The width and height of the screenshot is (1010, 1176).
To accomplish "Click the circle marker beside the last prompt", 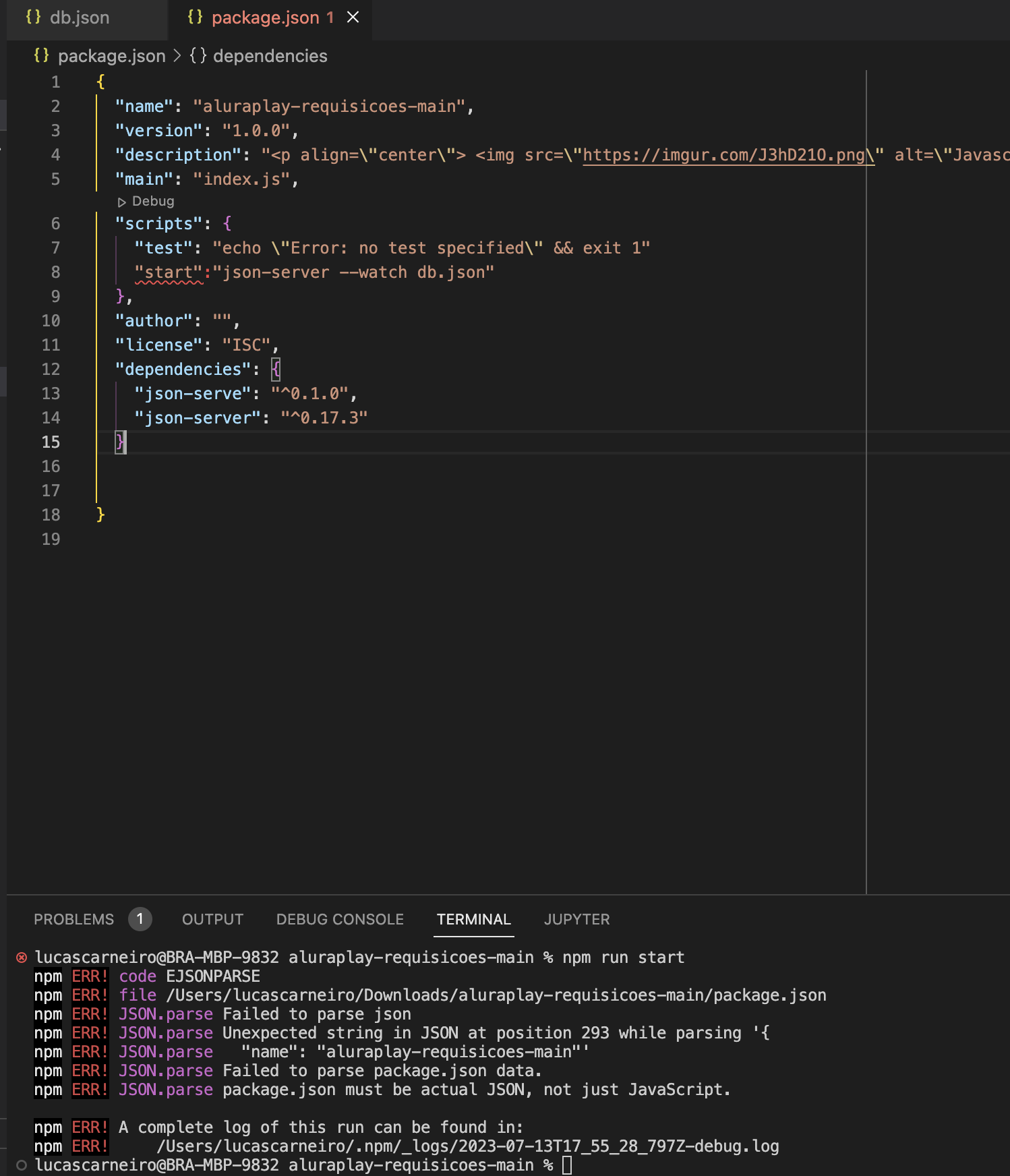I will click(x=22, y=1165).
